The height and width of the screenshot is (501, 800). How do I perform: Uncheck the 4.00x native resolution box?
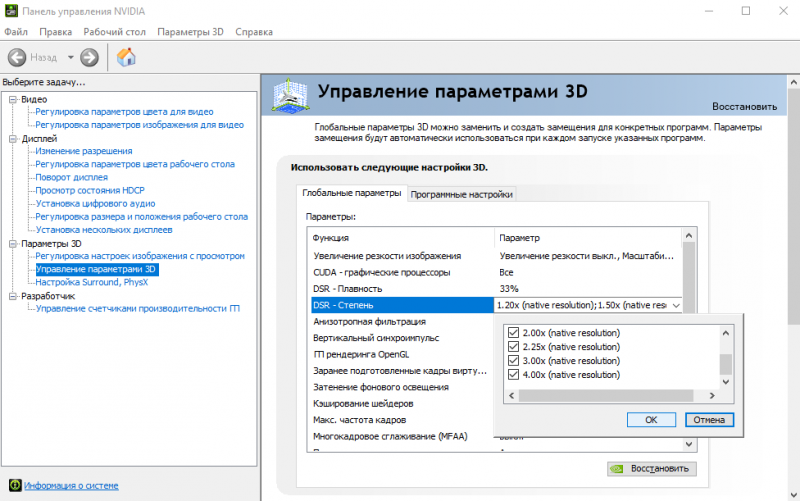(x=513, y=374)
